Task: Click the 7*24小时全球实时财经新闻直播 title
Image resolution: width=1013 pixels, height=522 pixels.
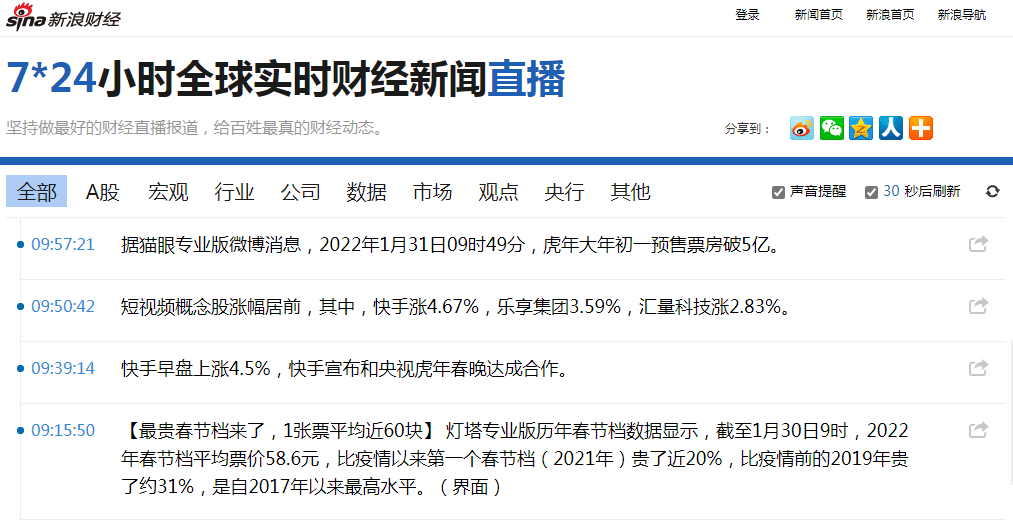Action: 286,79
